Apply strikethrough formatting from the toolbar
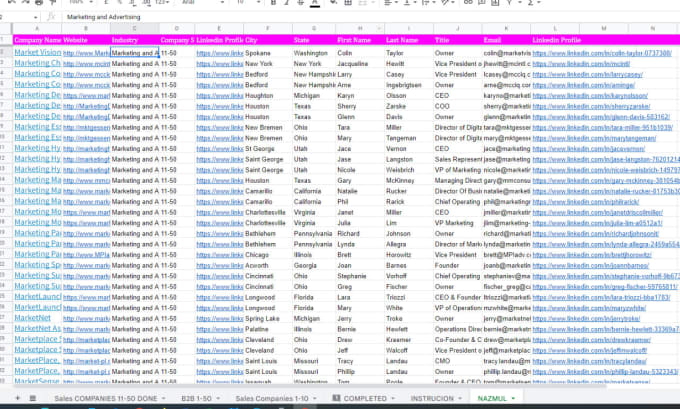 click(300, 2)
